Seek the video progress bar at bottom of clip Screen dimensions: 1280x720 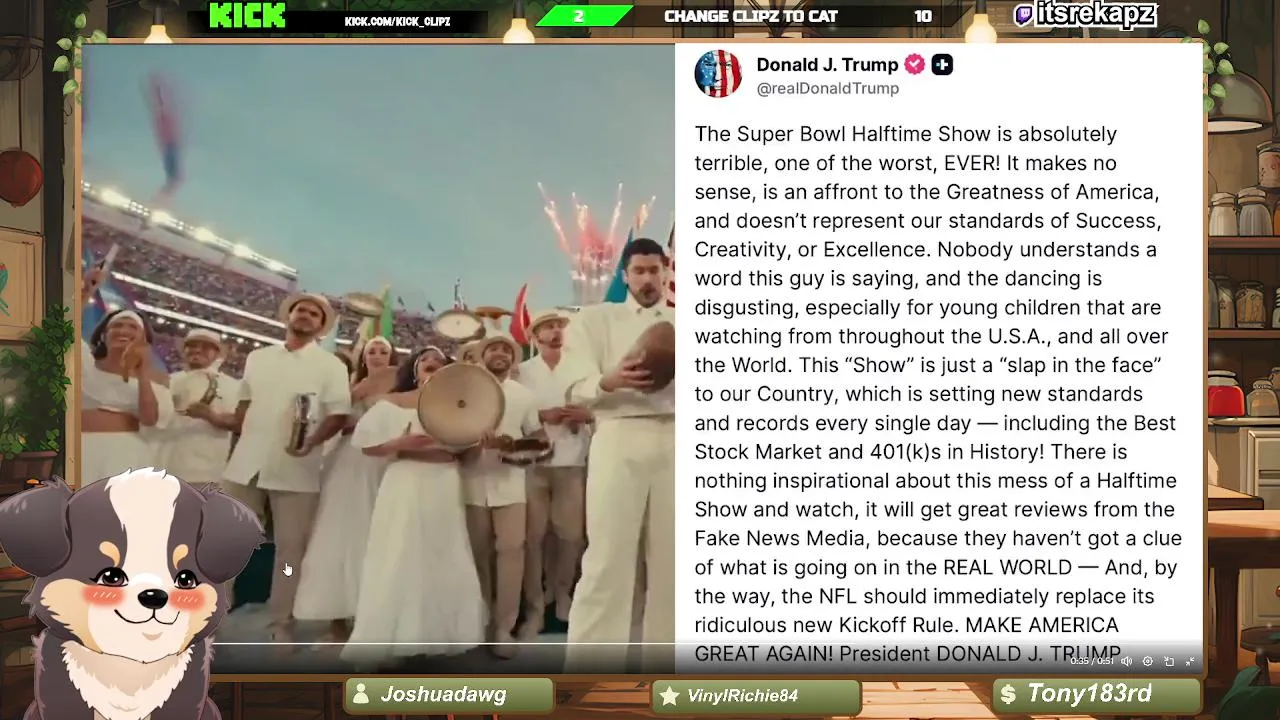coord(642,644)
